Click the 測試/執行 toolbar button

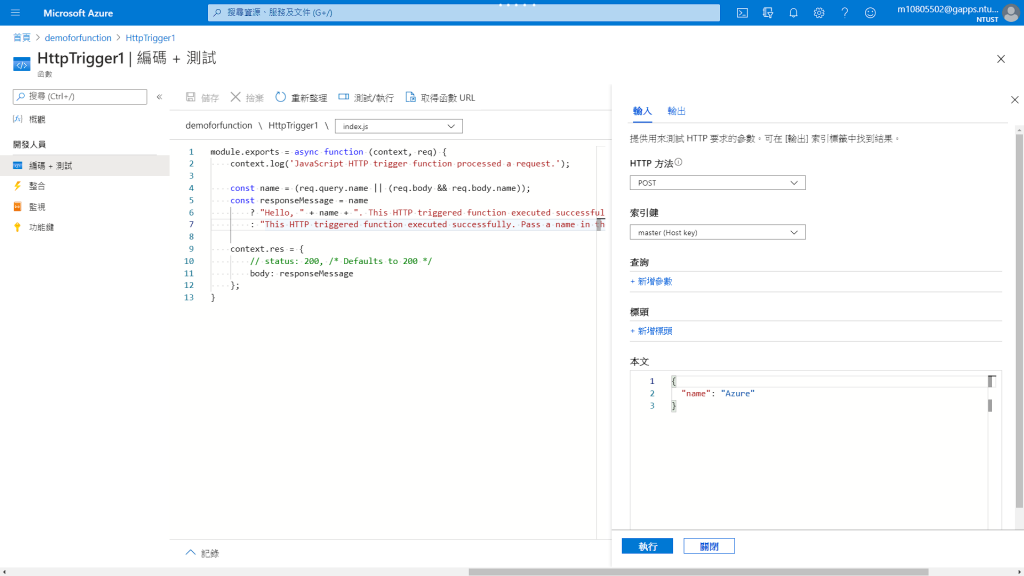(366, 97)
